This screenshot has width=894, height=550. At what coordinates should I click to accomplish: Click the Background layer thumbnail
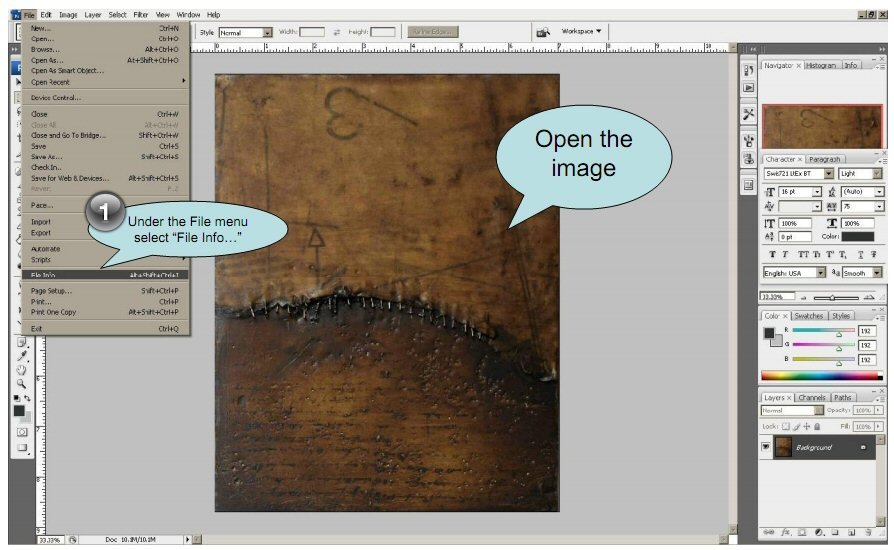(x=783, y=447)
